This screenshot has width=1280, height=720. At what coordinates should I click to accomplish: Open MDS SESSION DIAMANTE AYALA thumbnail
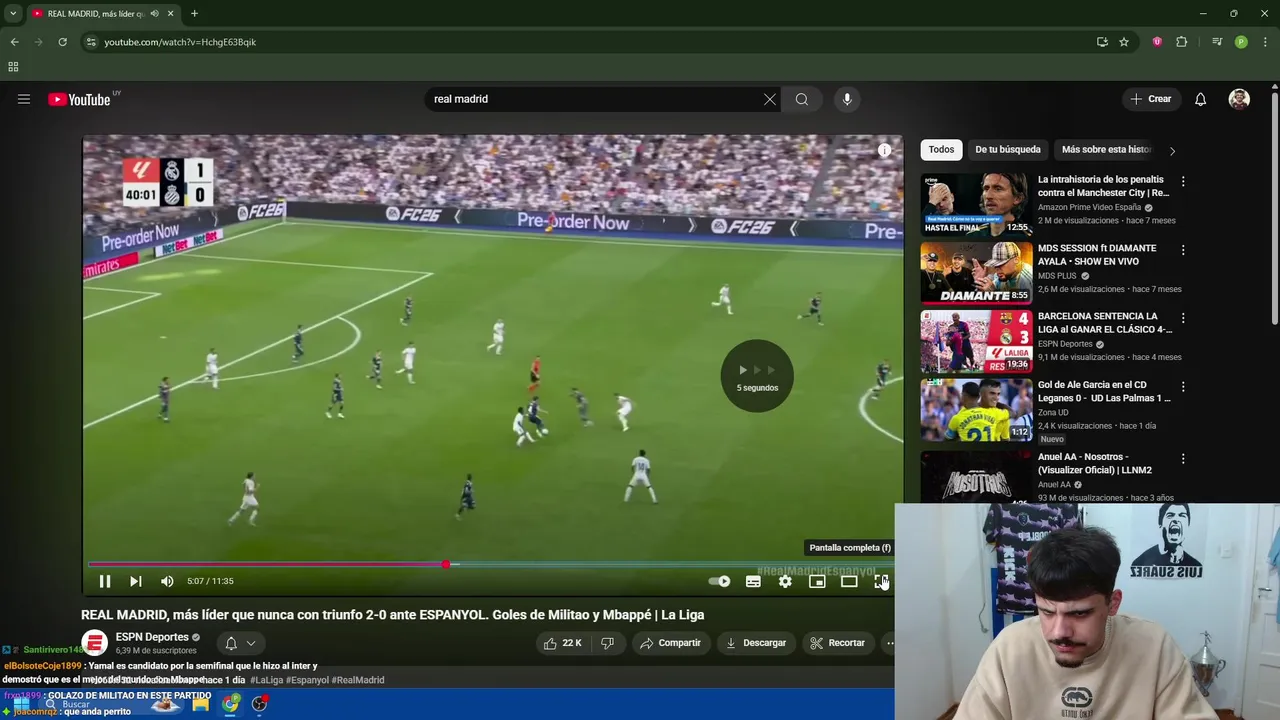coord(976,273)
